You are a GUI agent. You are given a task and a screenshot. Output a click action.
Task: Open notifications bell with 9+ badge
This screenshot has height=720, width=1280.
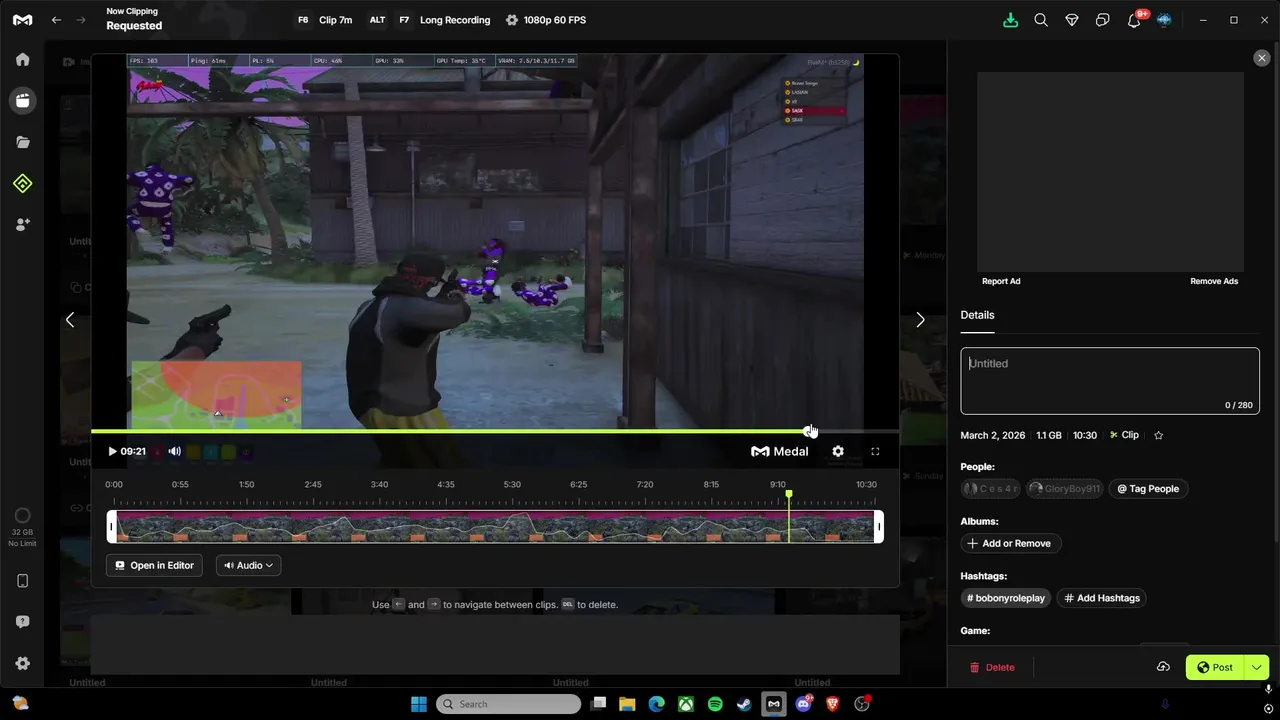[1135, 19]
